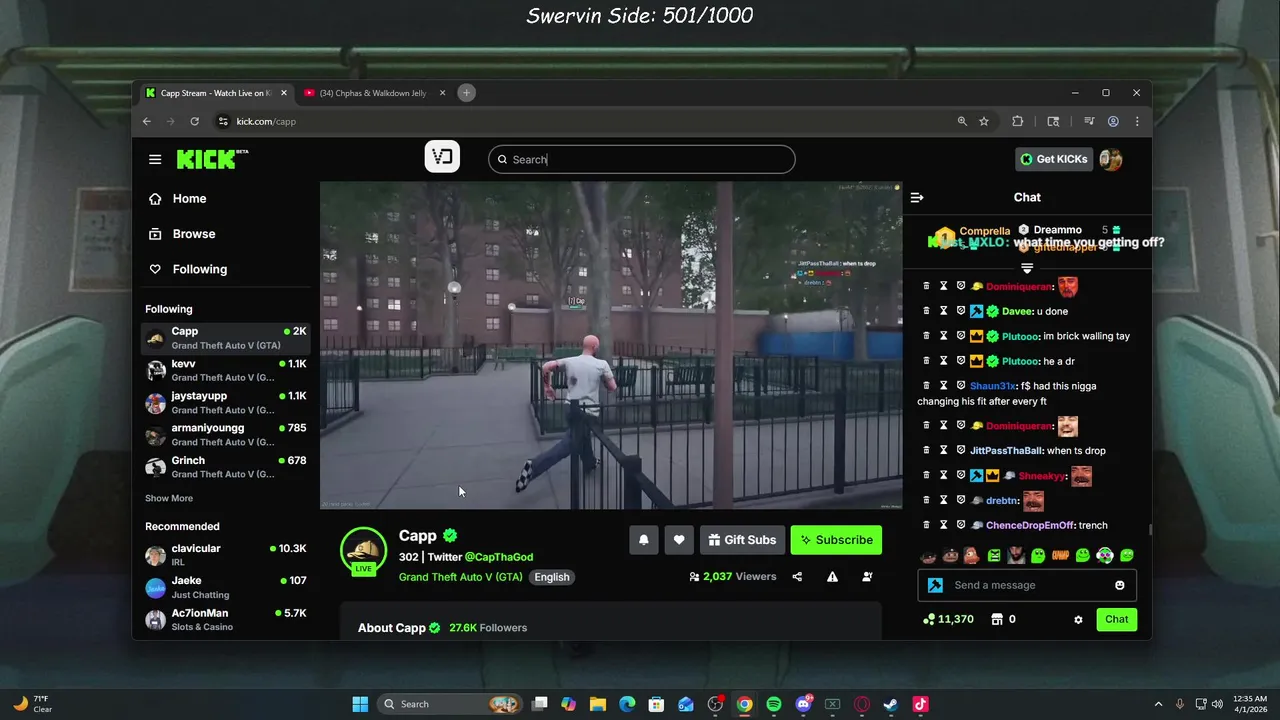Ban JittPassThaBall using shield icon

click(x=961, y=450)
